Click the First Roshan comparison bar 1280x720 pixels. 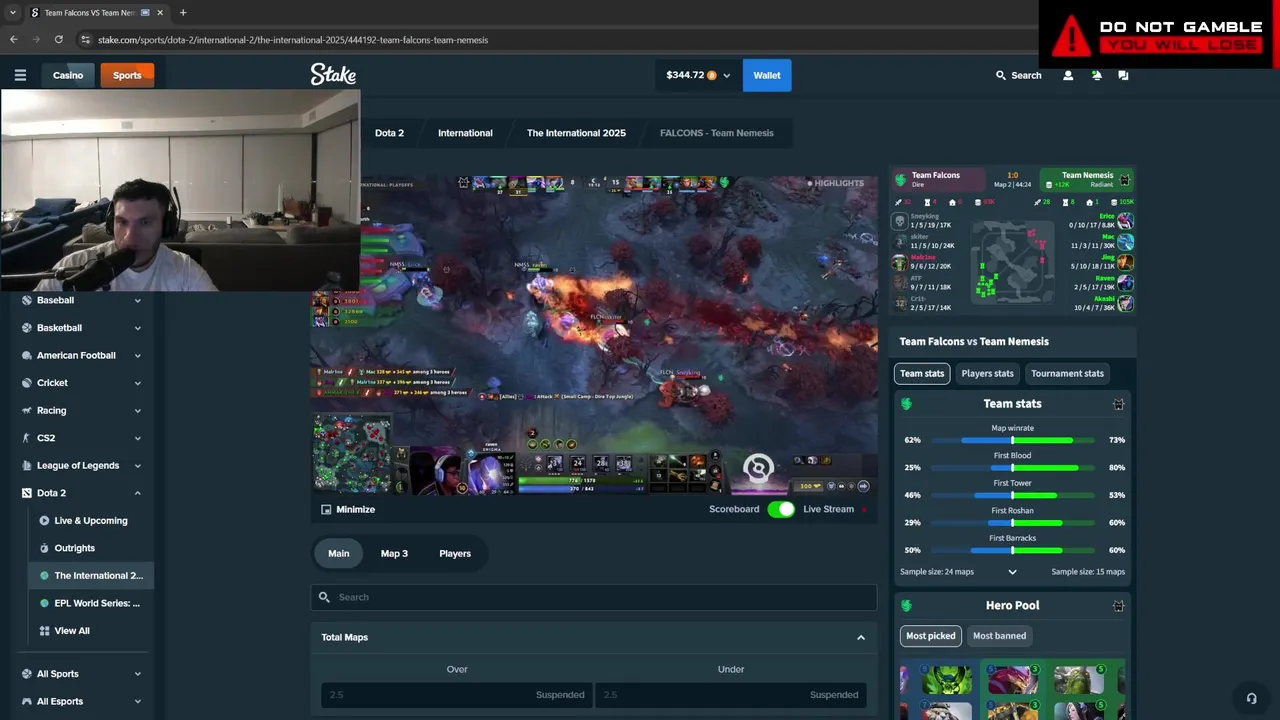click(1012, 523)
